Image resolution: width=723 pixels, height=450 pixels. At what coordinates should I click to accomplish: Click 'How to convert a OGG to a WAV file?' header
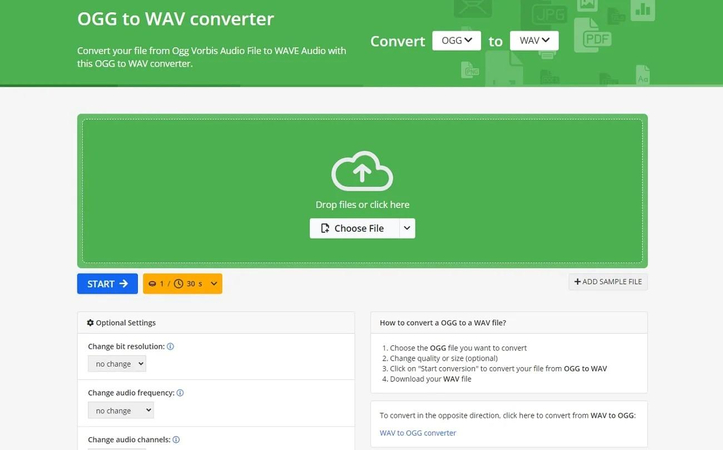pos(443,323)
